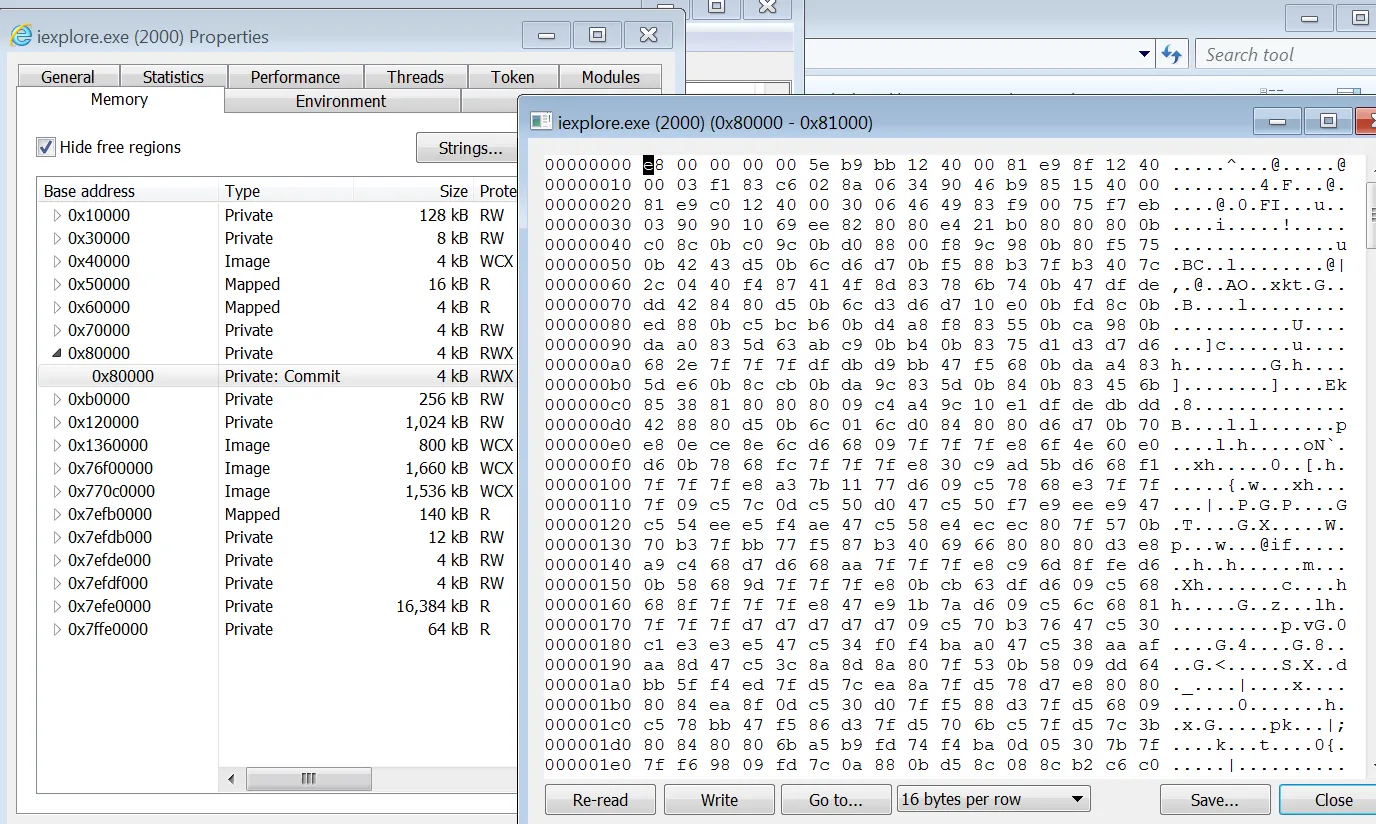Click the 128 kB size cell
The height and width of the screenshot is (824, 1376).
443,215
